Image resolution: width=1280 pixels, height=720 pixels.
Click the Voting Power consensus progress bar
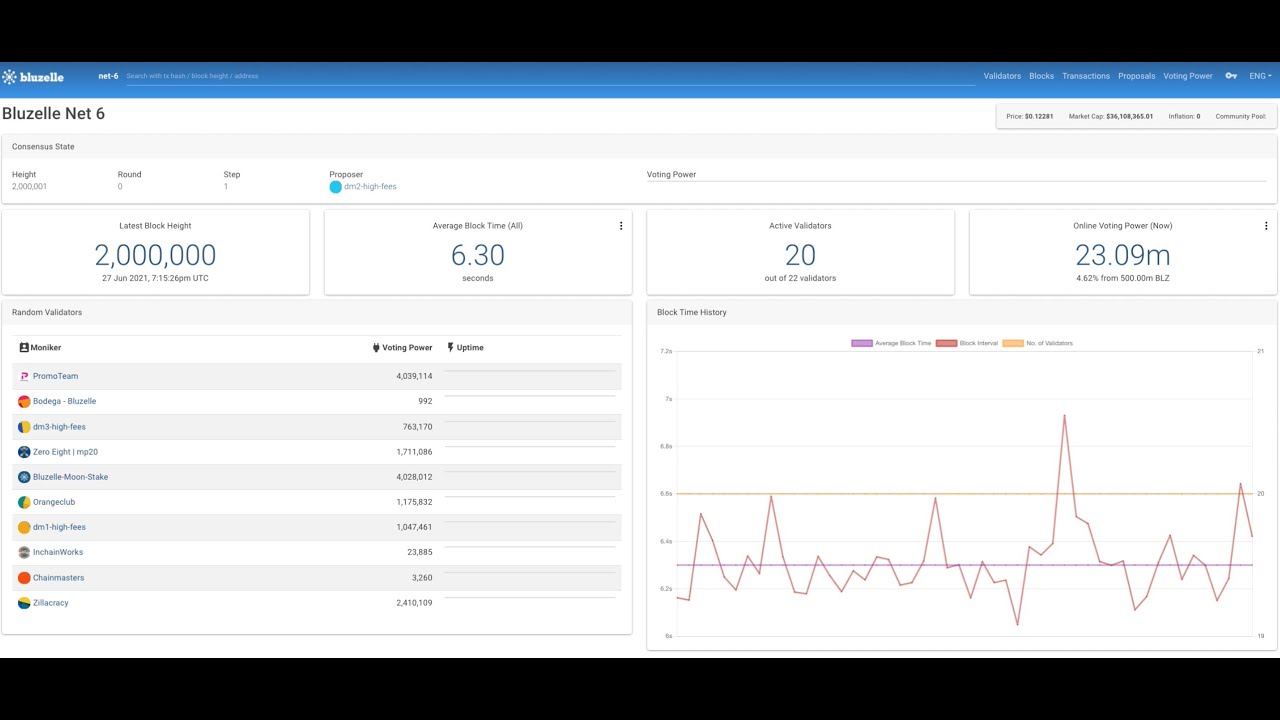(956, 181)
